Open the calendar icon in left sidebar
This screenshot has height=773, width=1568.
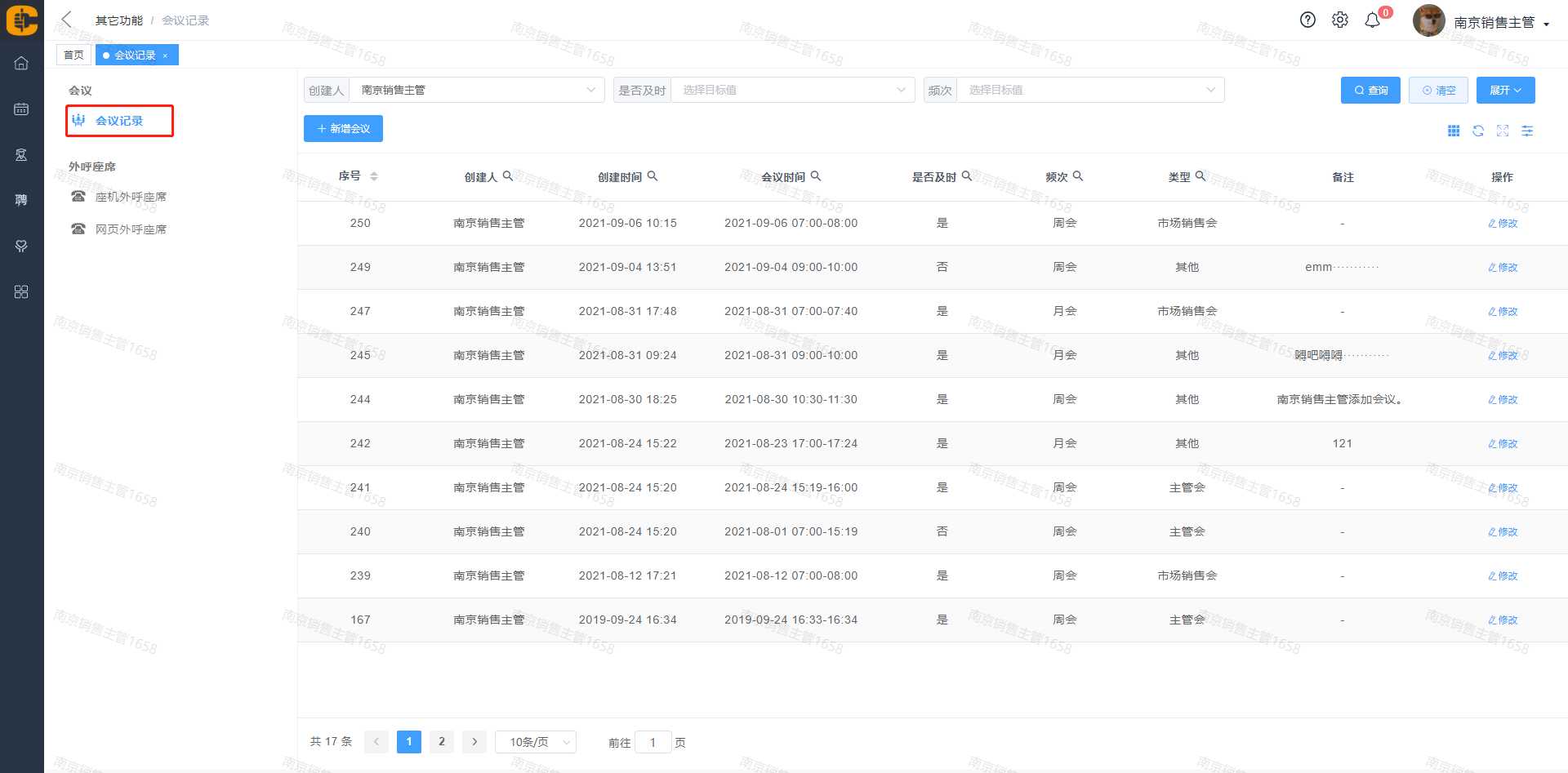click(x=21, y=109)
